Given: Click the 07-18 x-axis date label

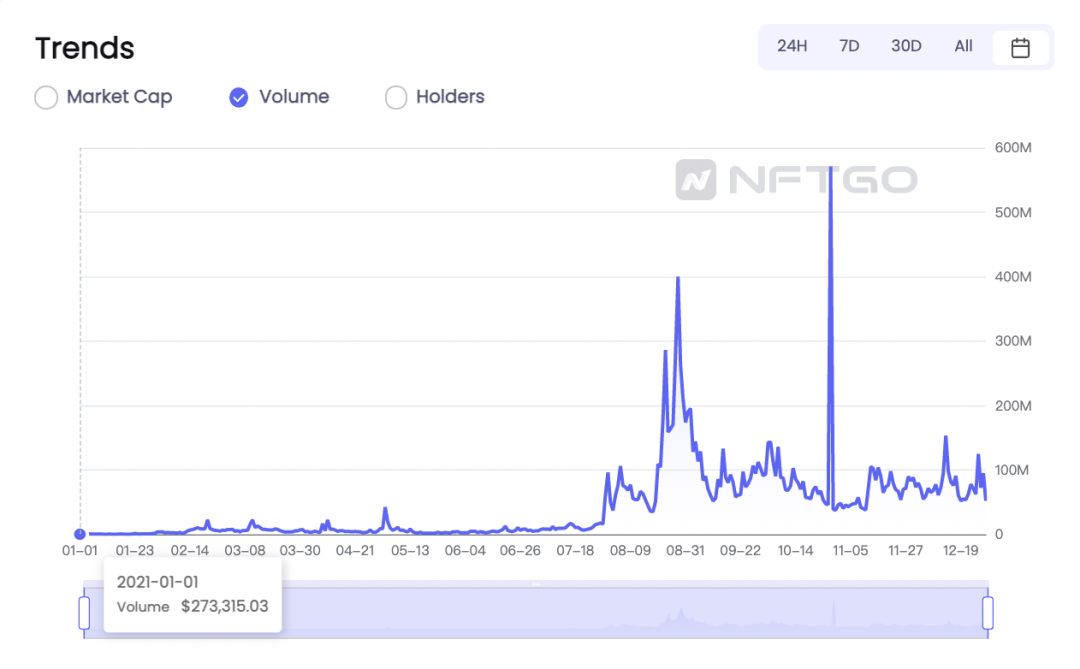Looking at the screenshot, I should click(x=575, y=551).
